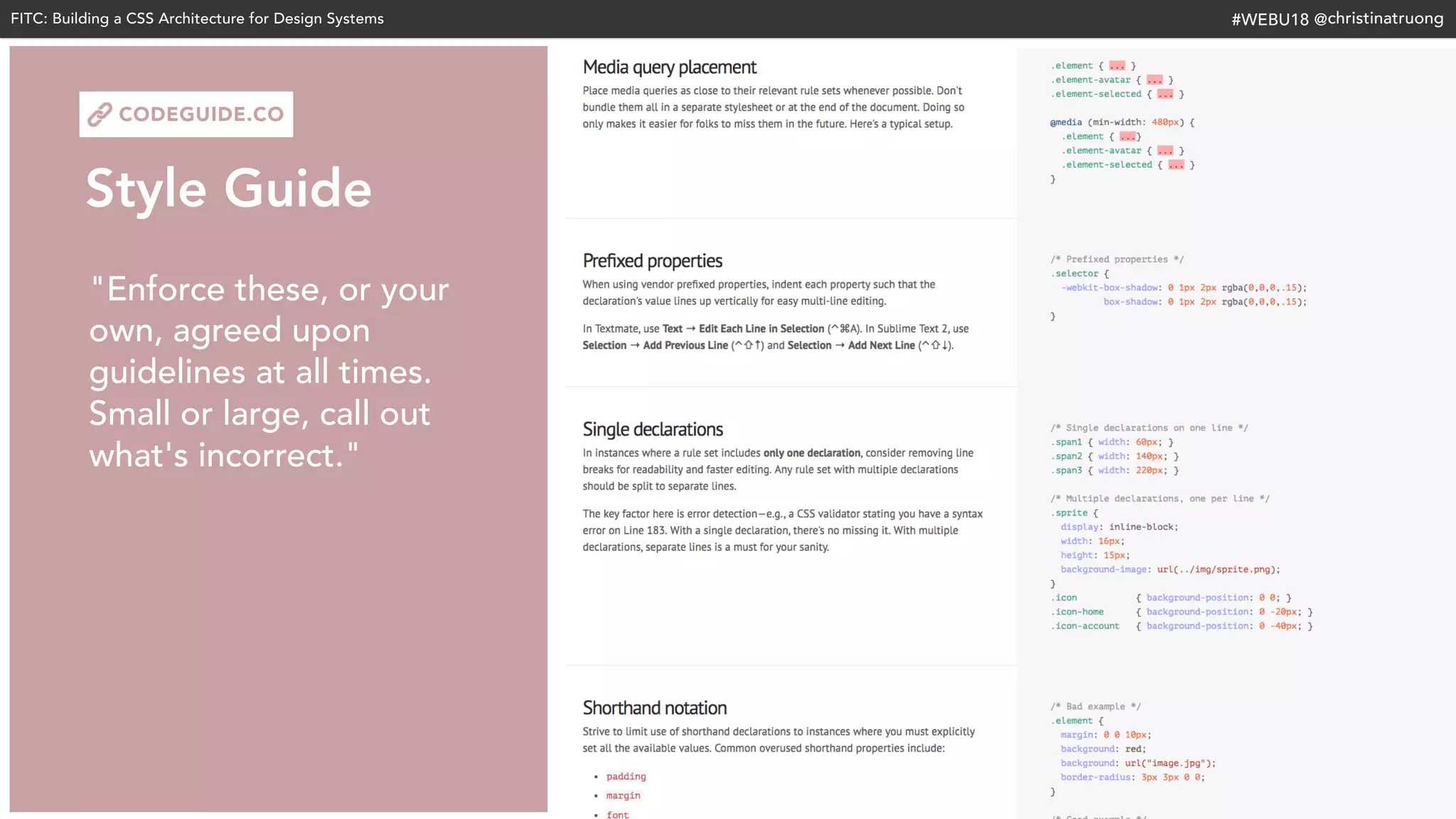Click the Enforce these guidelines quote text
The width and height of the screenshot is (1456, 819).
pos(269,372)
